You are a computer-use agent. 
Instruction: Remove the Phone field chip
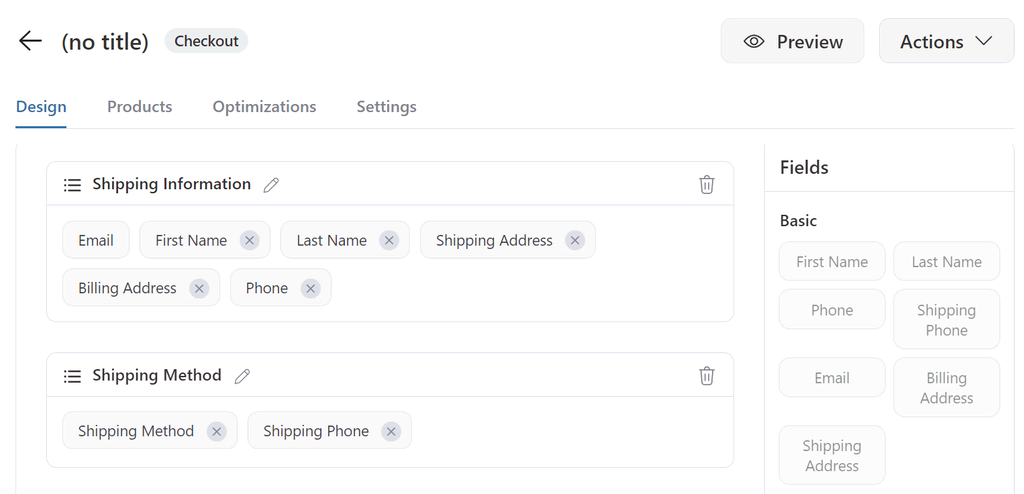point(311,288)
